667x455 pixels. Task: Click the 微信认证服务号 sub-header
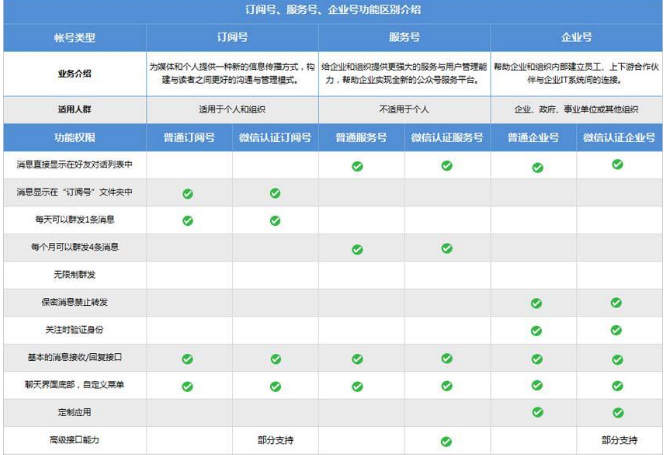click(x=447, y=137)
